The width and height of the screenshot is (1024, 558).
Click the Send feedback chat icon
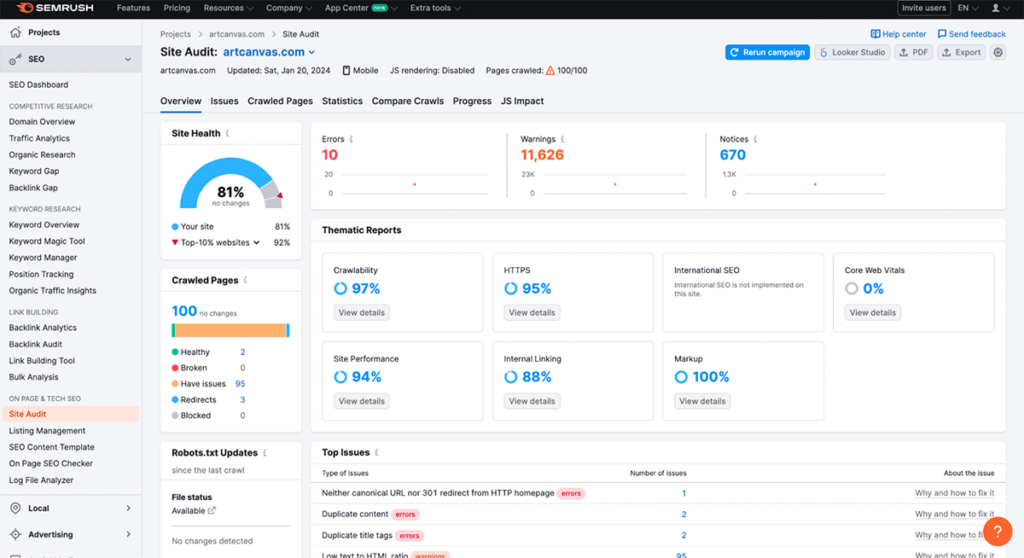(x=942, y=34)
